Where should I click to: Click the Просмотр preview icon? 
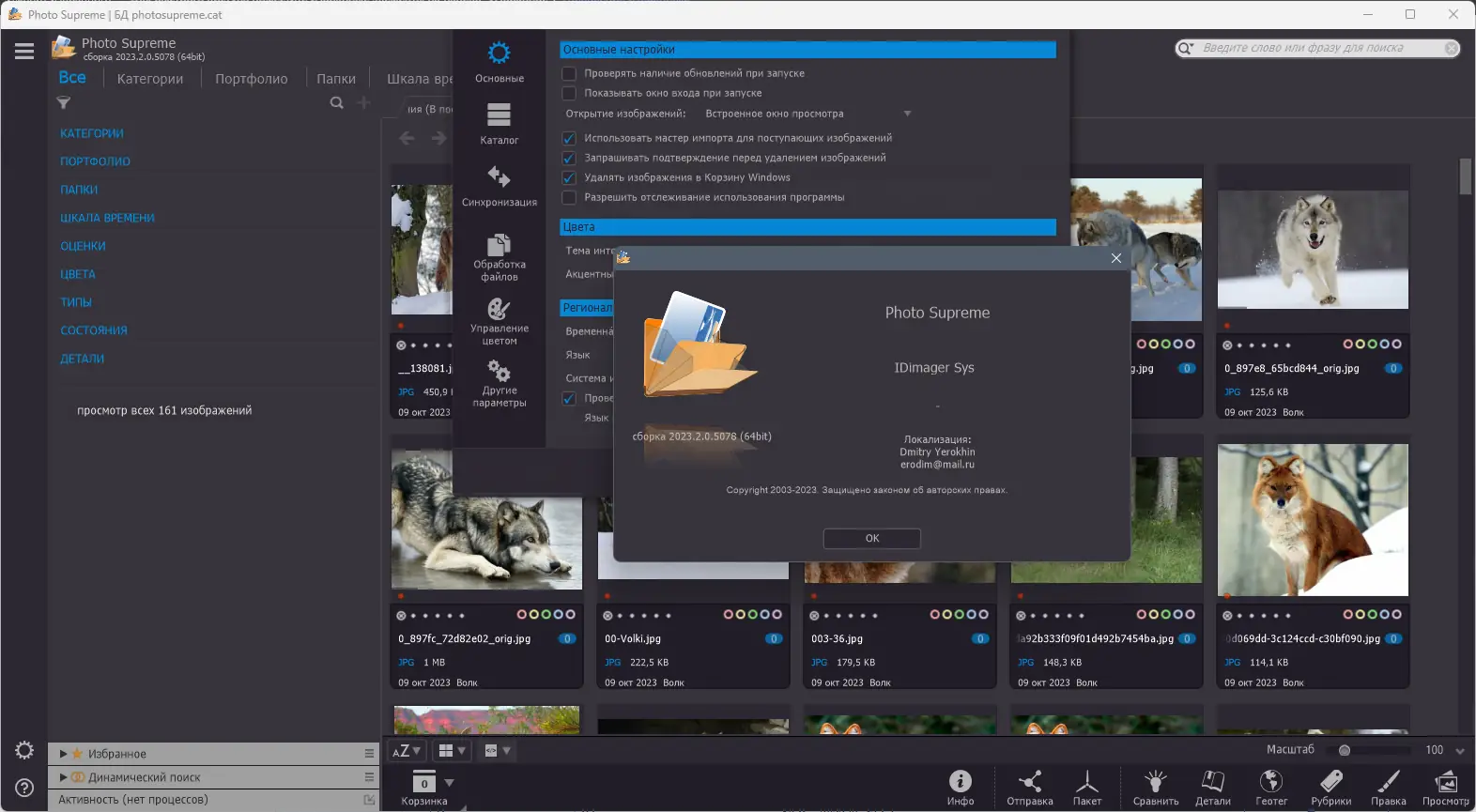[x=1446, y=788]
